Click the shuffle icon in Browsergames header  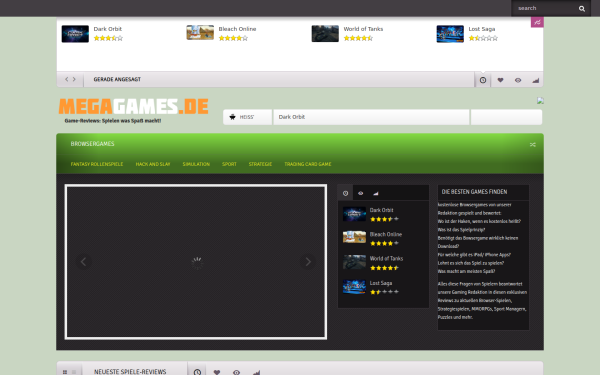coord(532,145)
